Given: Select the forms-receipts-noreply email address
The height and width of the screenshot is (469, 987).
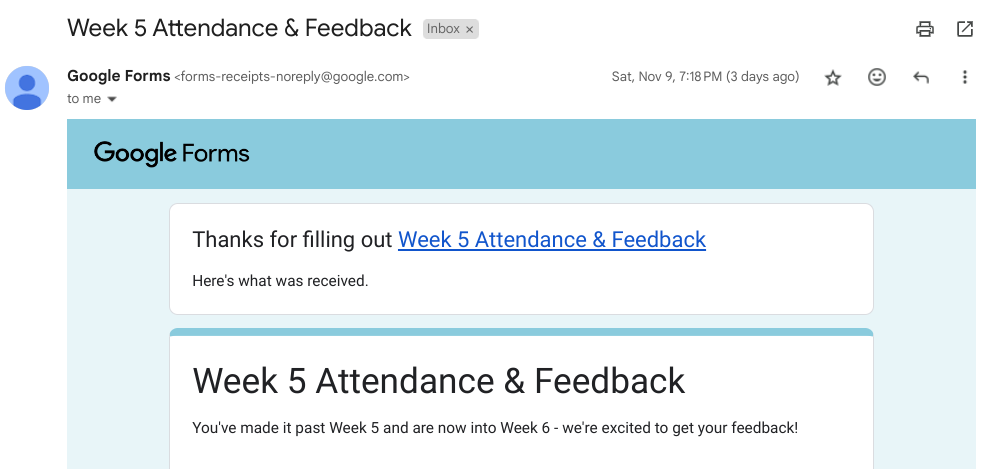Looking at the screenshot, I should [292, 77].
